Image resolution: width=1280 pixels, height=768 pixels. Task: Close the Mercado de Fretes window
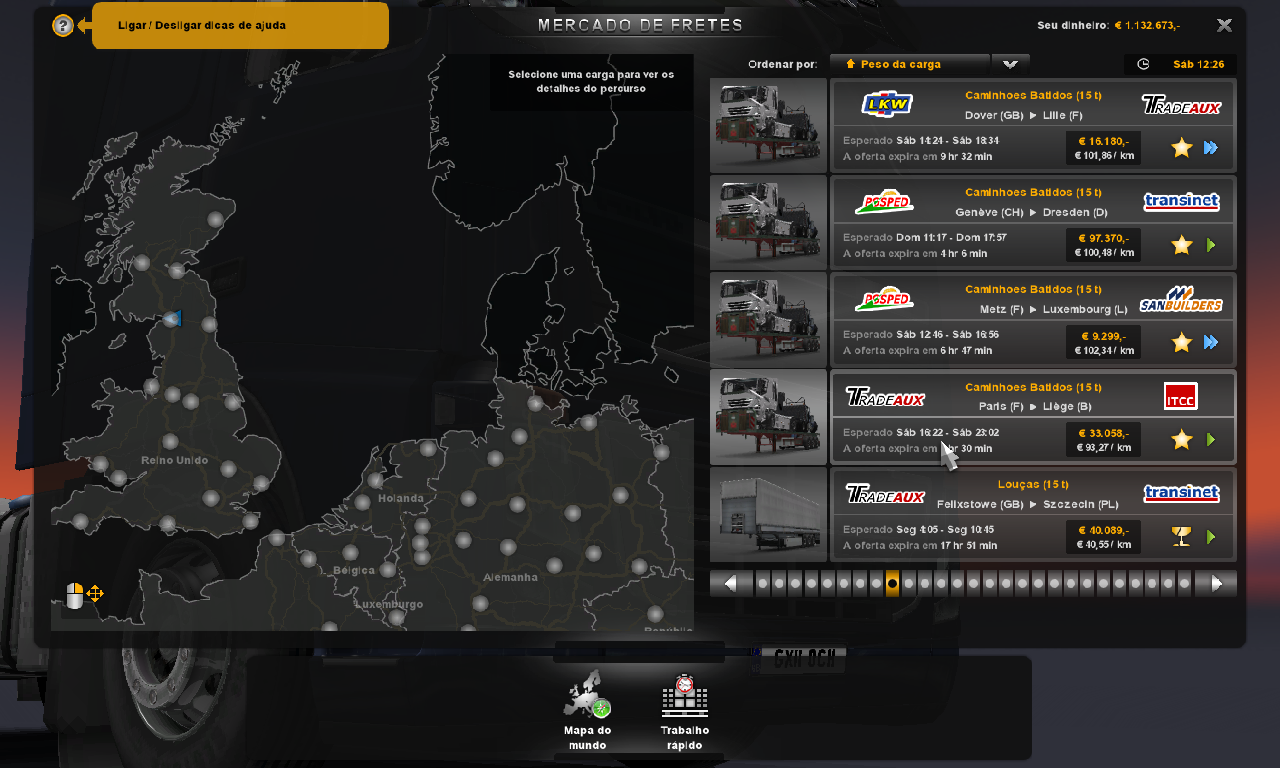point(1224,25)
